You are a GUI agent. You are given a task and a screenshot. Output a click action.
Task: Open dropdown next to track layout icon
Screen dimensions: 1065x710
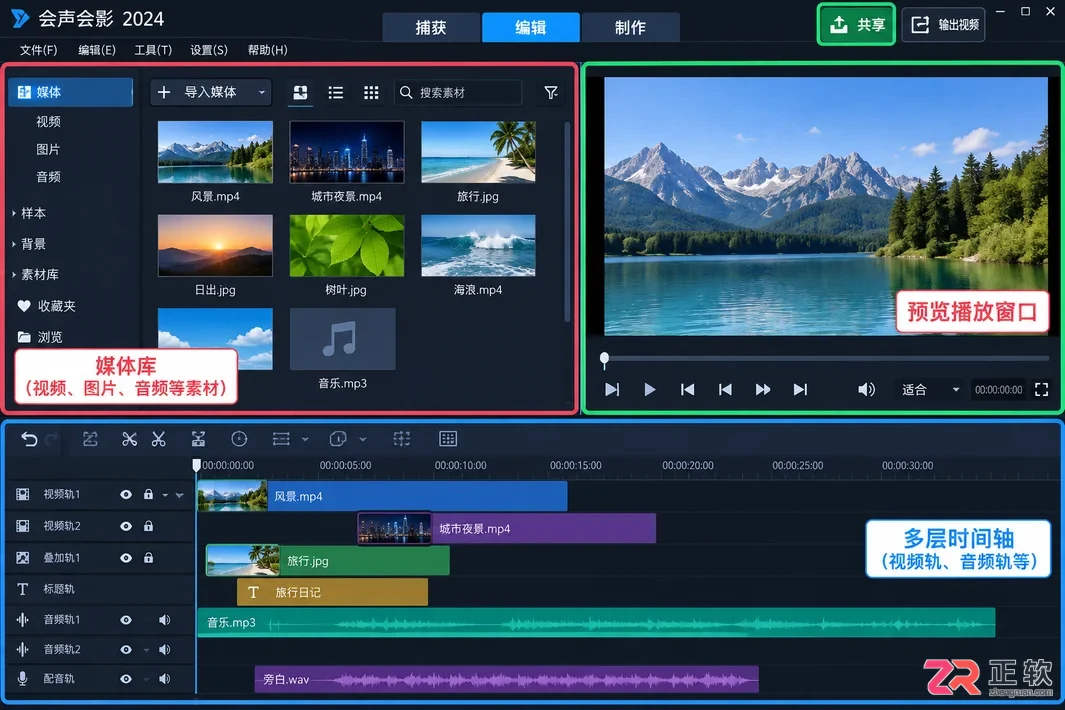click(x=305, y=440)
